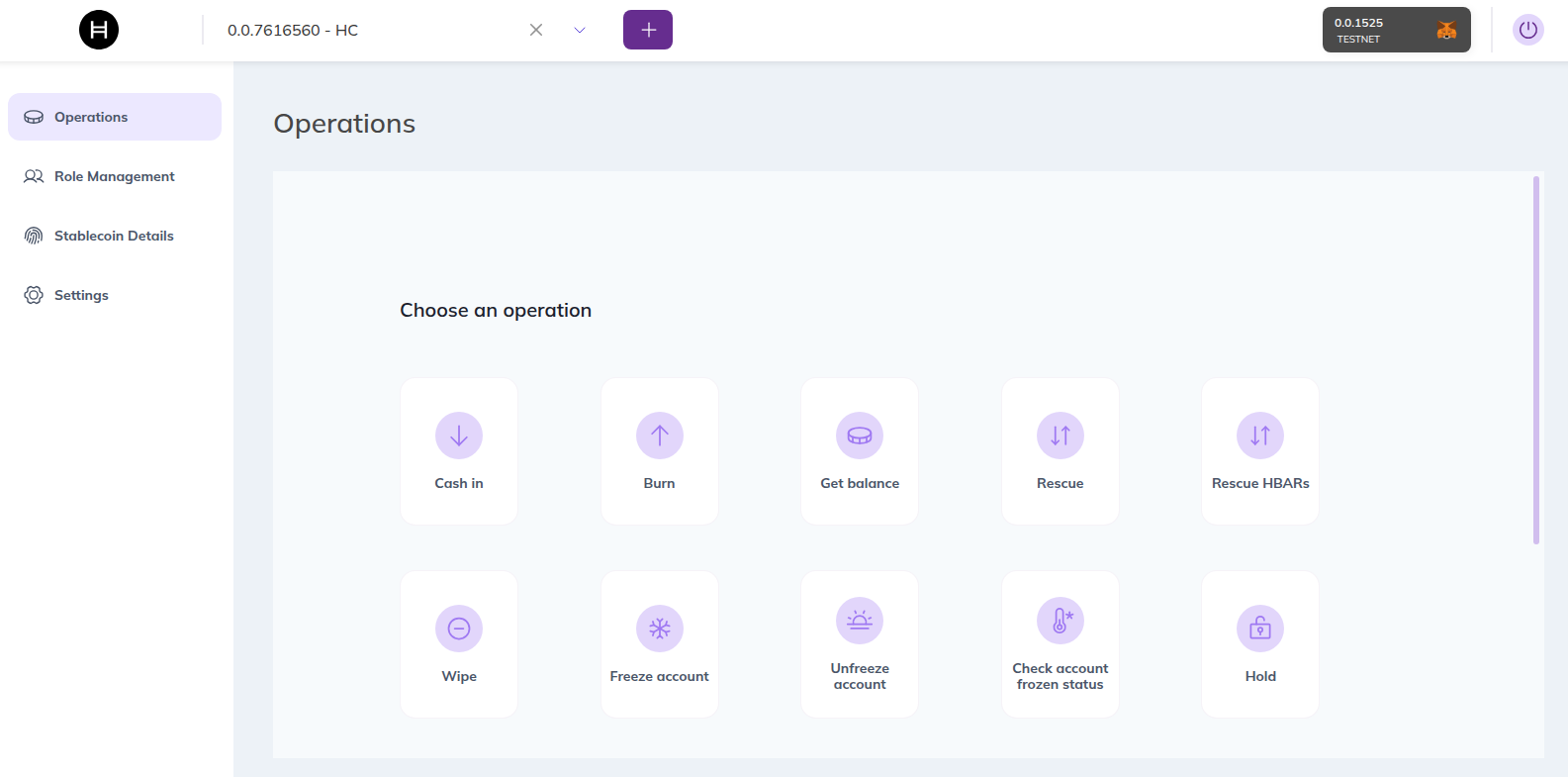Click the operations panel vertical scrollbar
Viewport: 1568px width, 777px height.
coord(1535,360)
